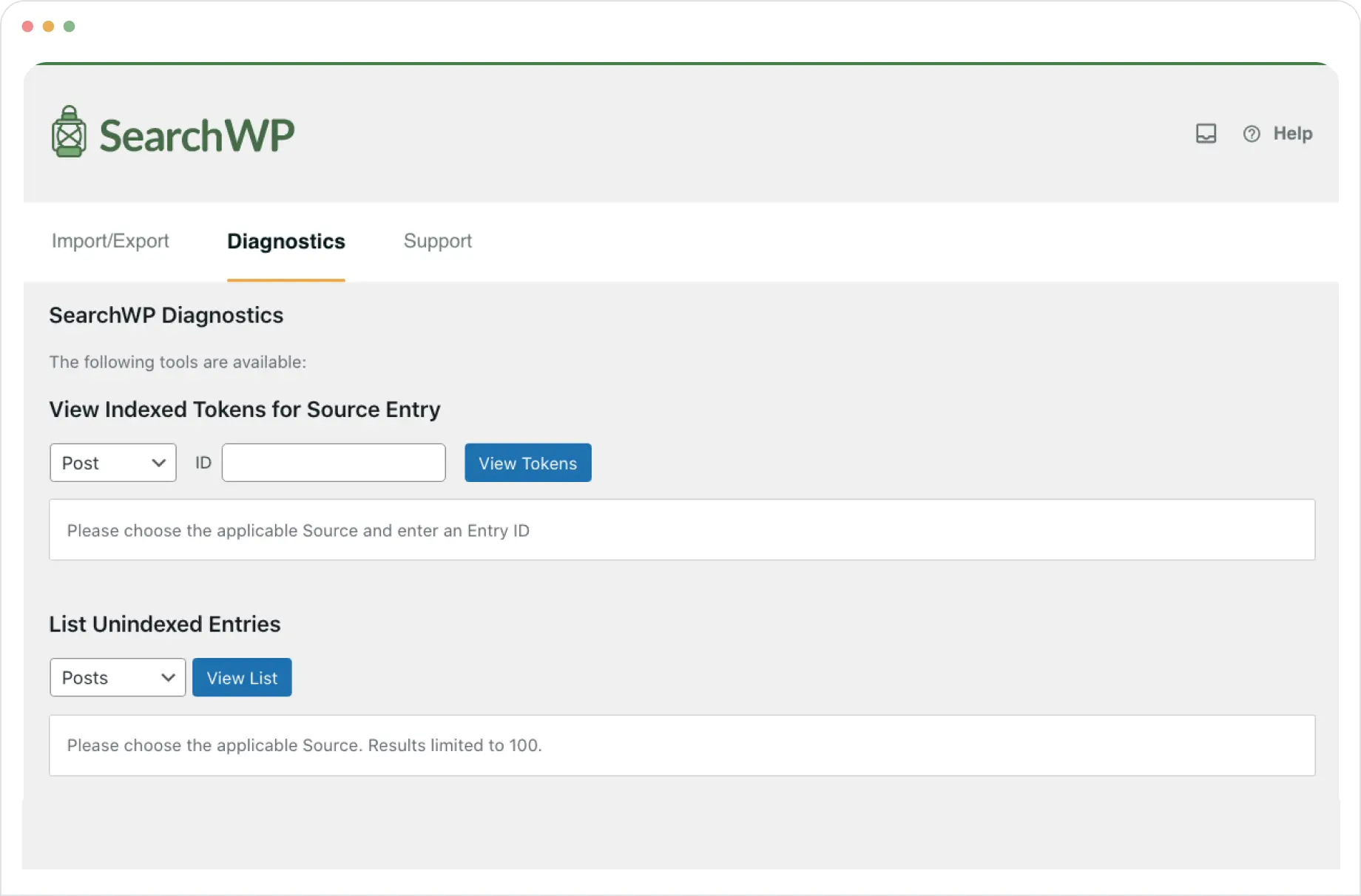Click the red window control dot
1361x896 pixels.
(x=27, y=26)
